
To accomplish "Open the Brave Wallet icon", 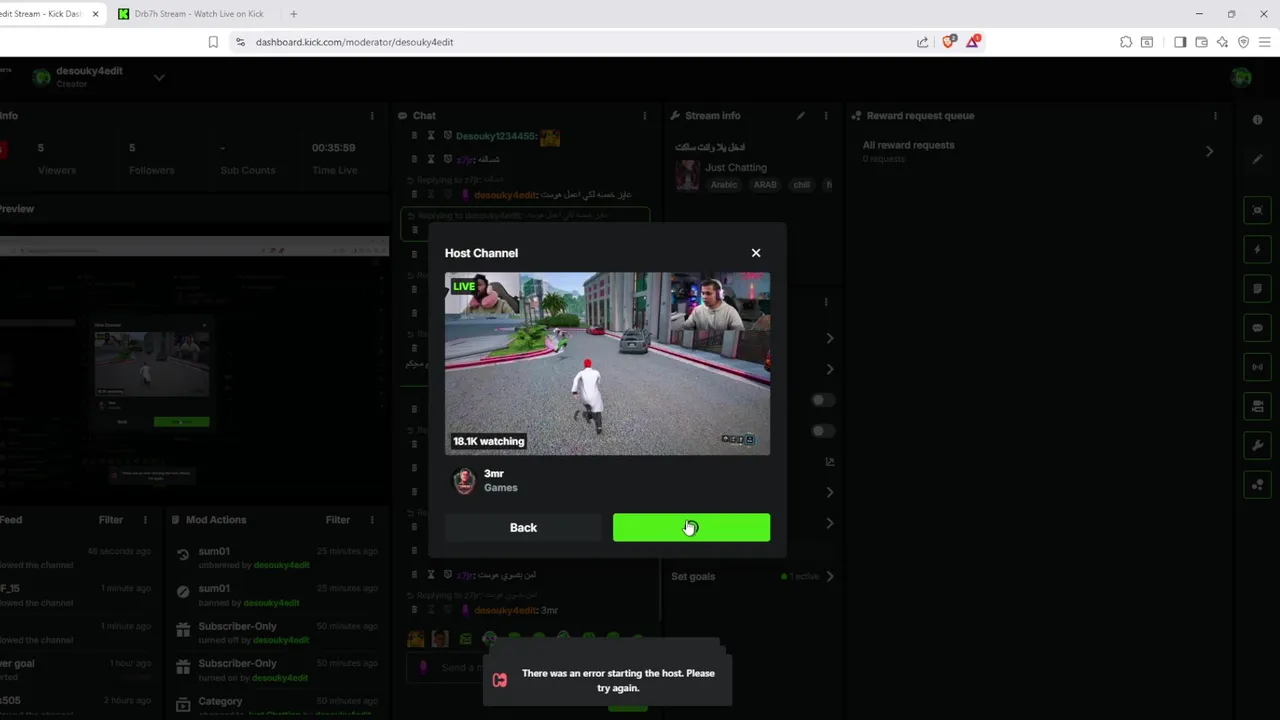I will tap(1201, 42).
